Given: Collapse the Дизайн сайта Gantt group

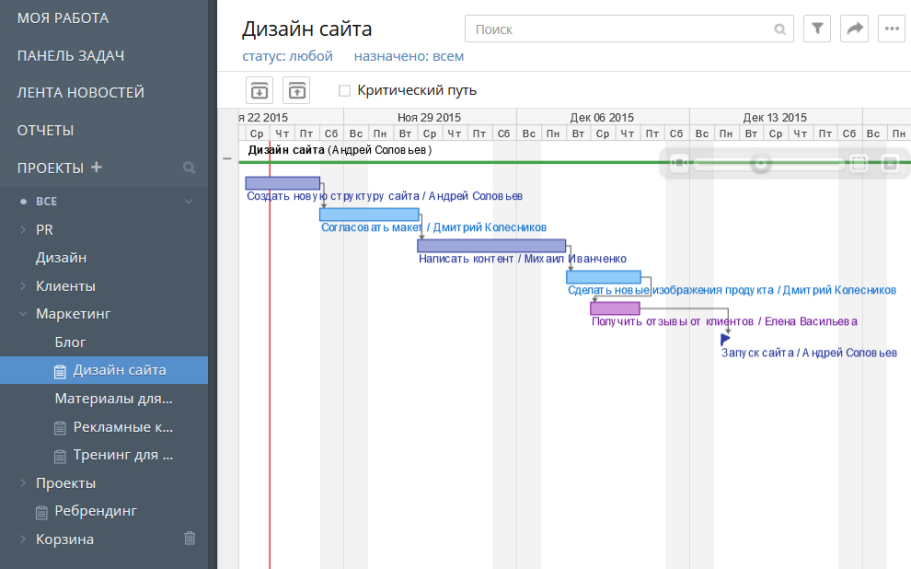Looking at the screenshot, I should (x=227, y=158).
